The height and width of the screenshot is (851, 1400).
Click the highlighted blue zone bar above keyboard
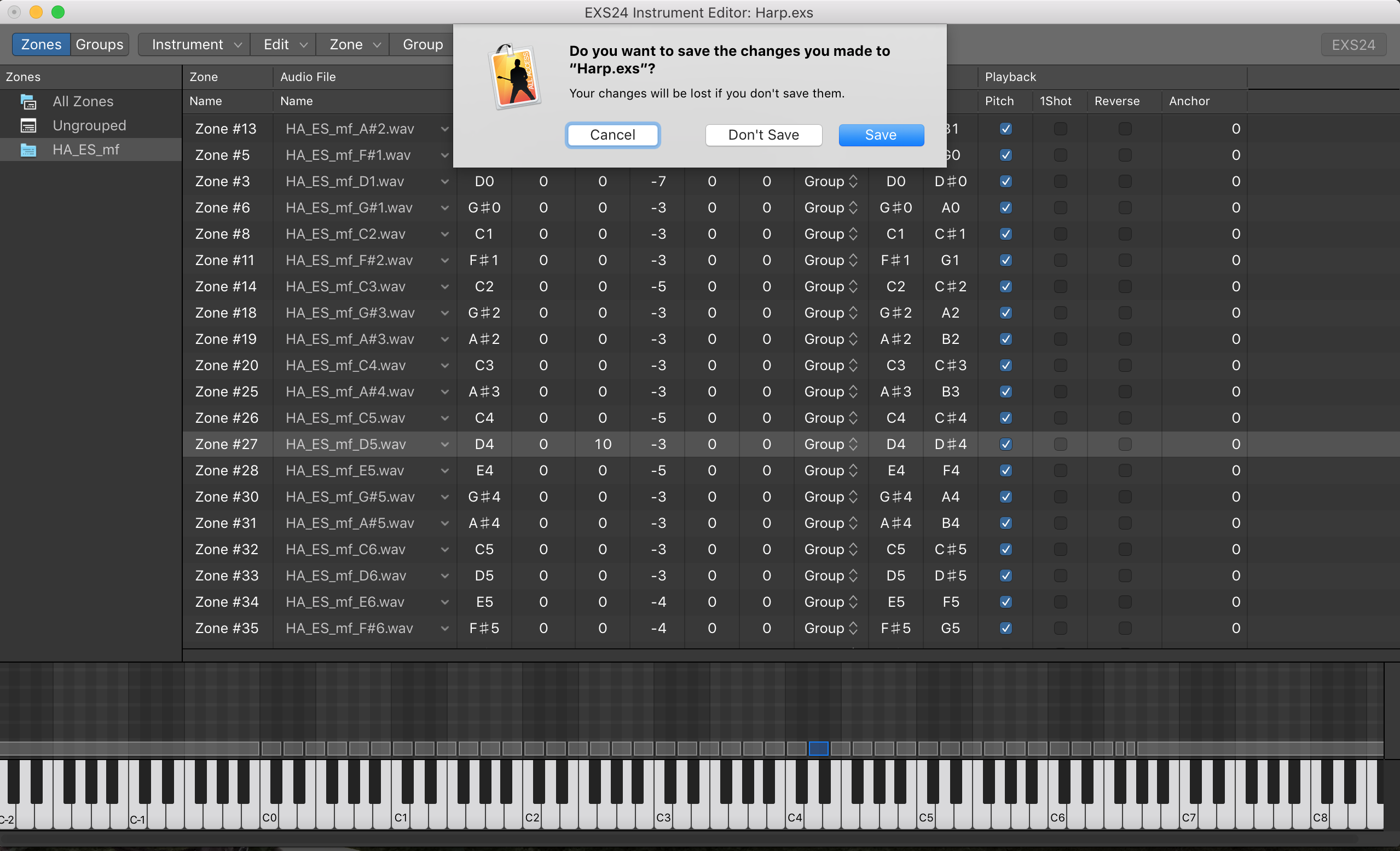tap(818, 749)
